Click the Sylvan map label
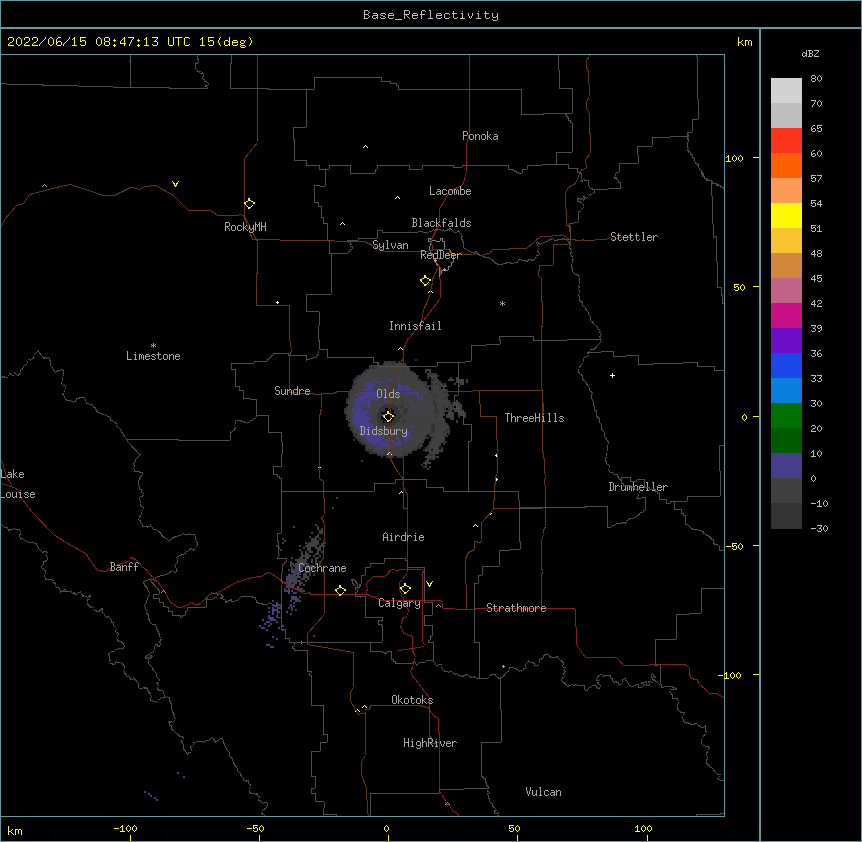This screenshot has width=862, height=842. tap(390, 245)
